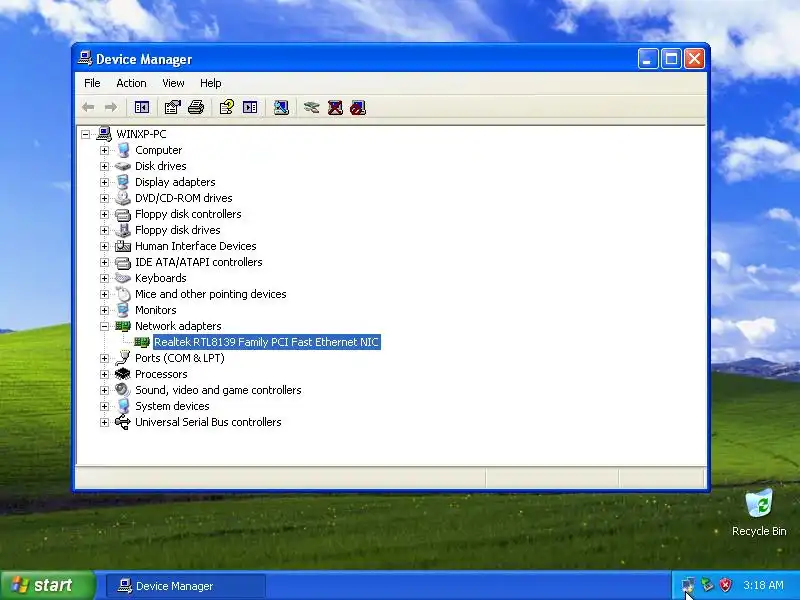The width and height of the screenshot is (800, 600).
Task: Expand the Disk drives category
Action: click(104, 166)
